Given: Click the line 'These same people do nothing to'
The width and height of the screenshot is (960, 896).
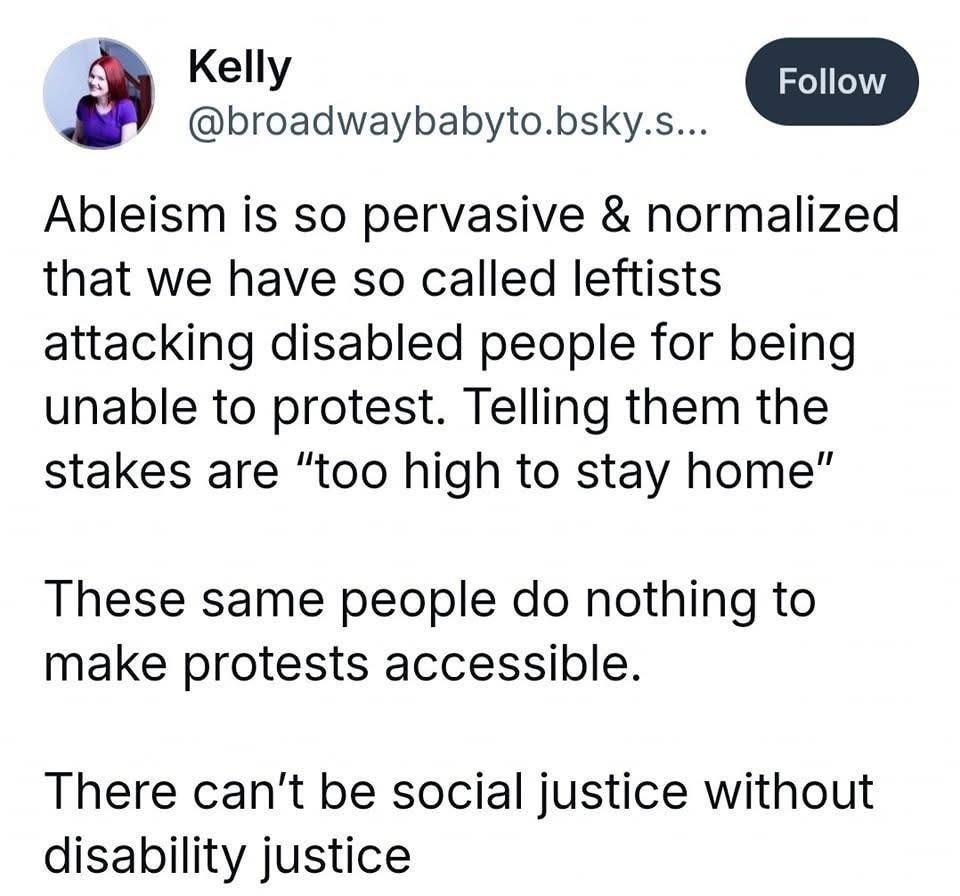Looking at the screenshot, I should coord(430,600).
